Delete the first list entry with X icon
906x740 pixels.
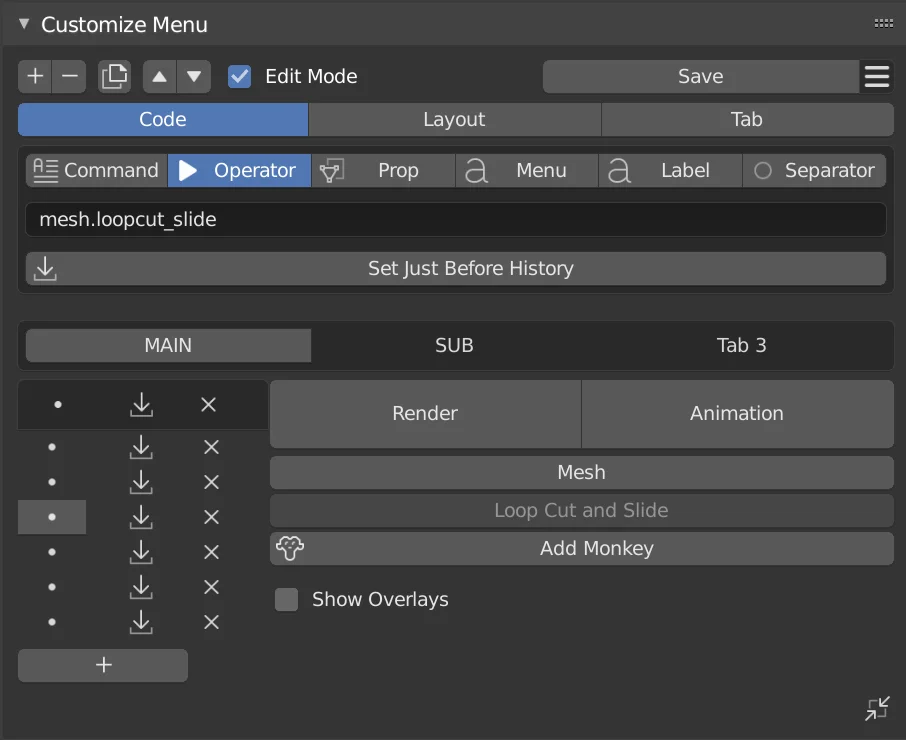[208, 405]
